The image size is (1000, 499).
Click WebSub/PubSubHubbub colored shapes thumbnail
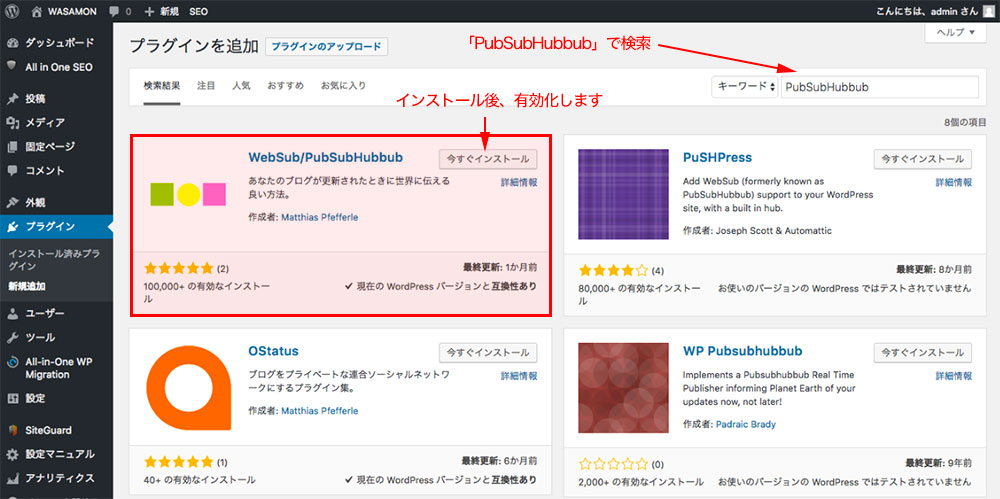click(x=188, y=194)
